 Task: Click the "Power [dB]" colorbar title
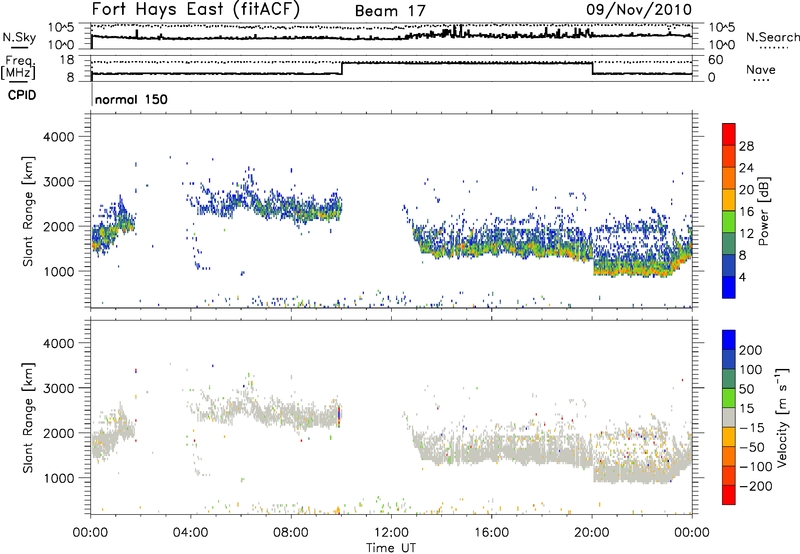763,211
